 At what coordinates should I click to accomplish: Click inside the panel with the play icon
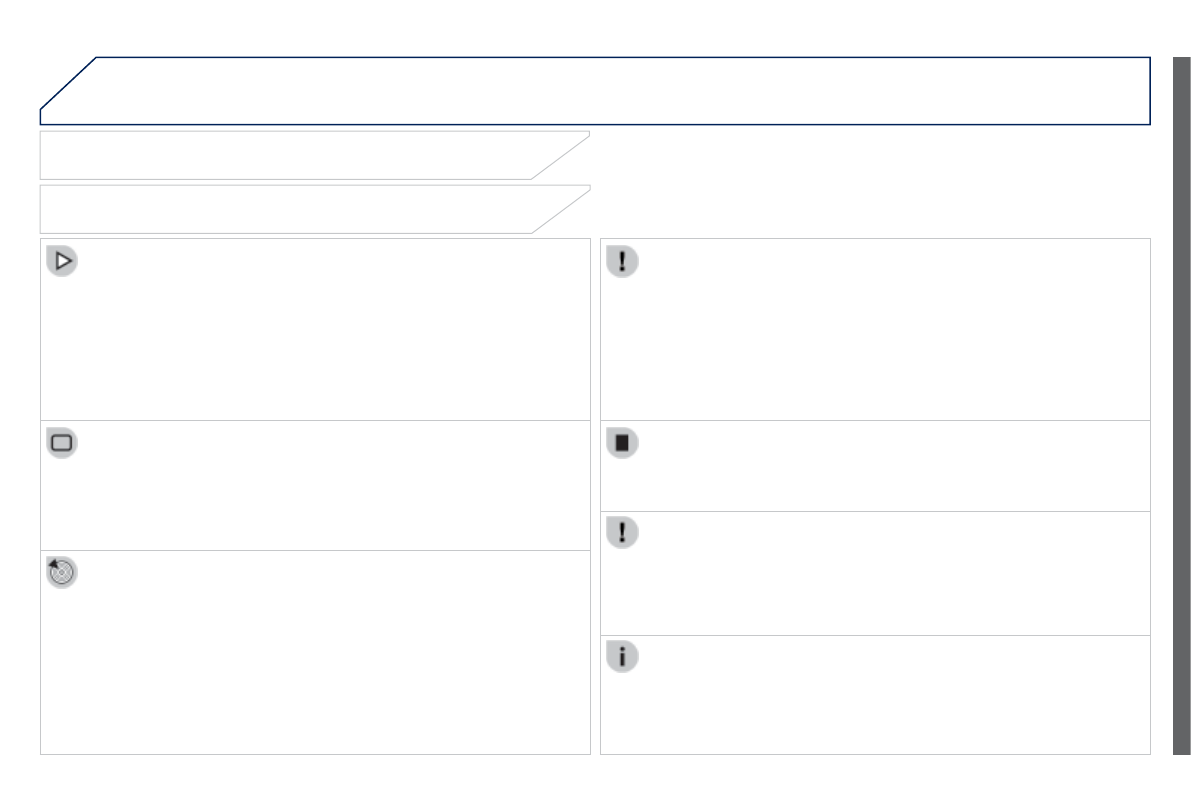click(315, 340)
